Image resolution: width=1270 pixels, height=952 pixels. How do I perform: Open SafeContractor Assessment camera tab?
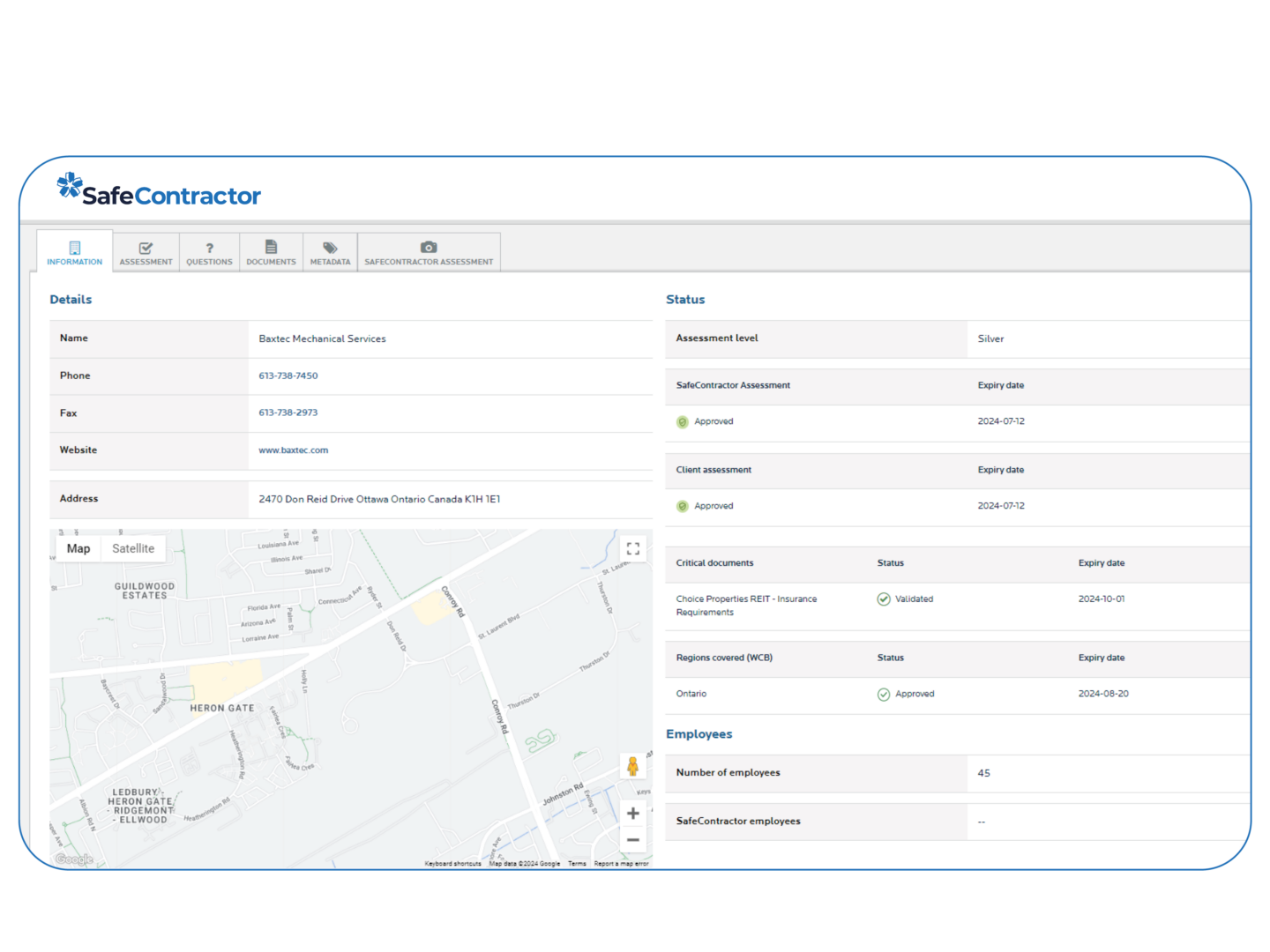click(x=429, y=253)
